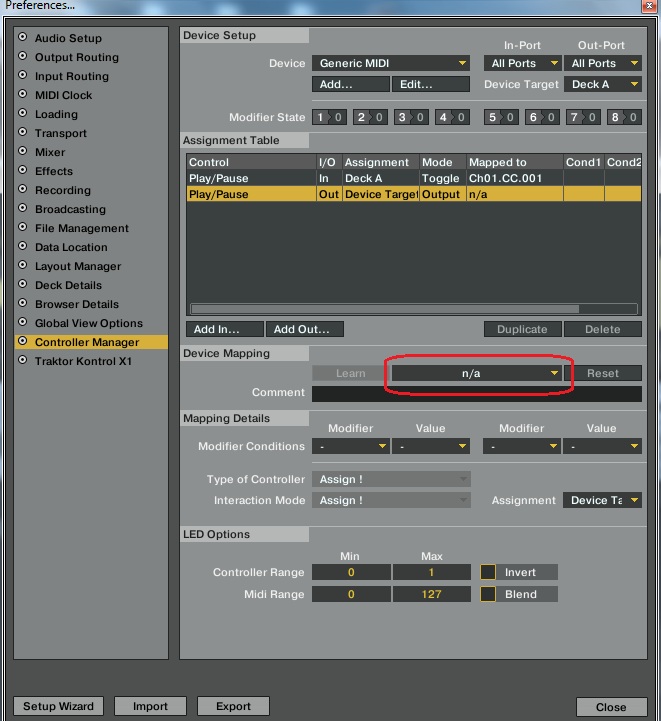Viewport: 661px width, 721px height.
Task: Open Recording preferences
Action: (63, 190)
